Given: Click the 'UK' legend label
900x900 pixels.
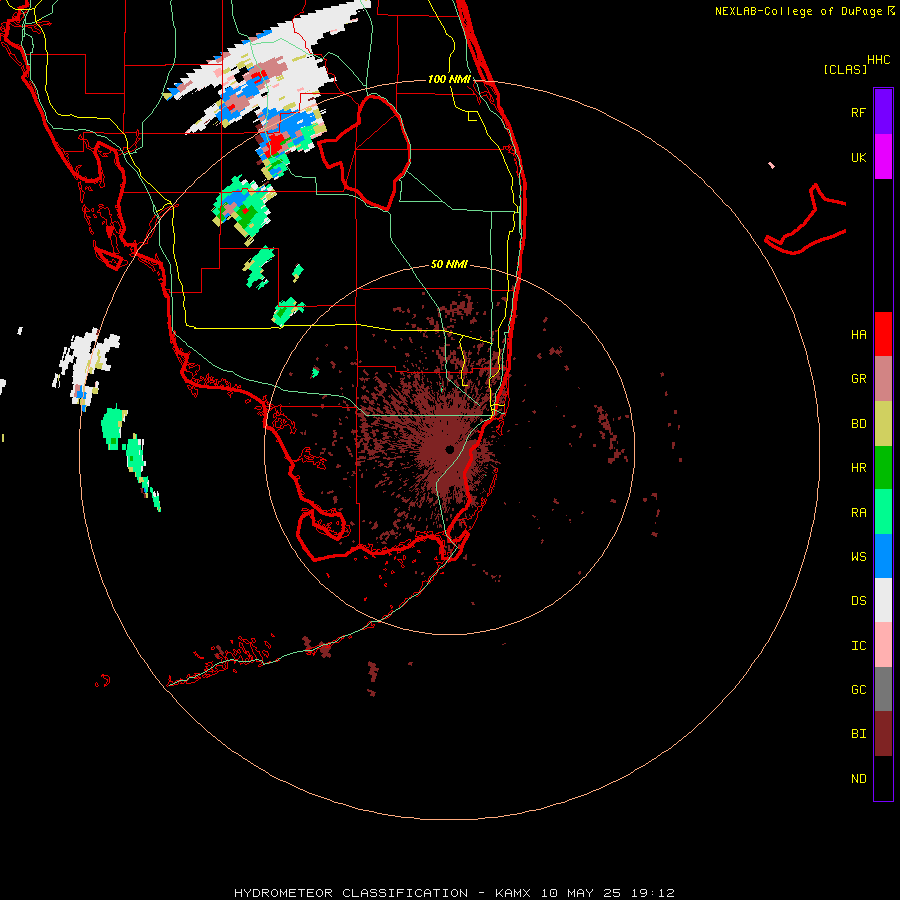Looking at the screenshot, I should (x=858, y=157).
